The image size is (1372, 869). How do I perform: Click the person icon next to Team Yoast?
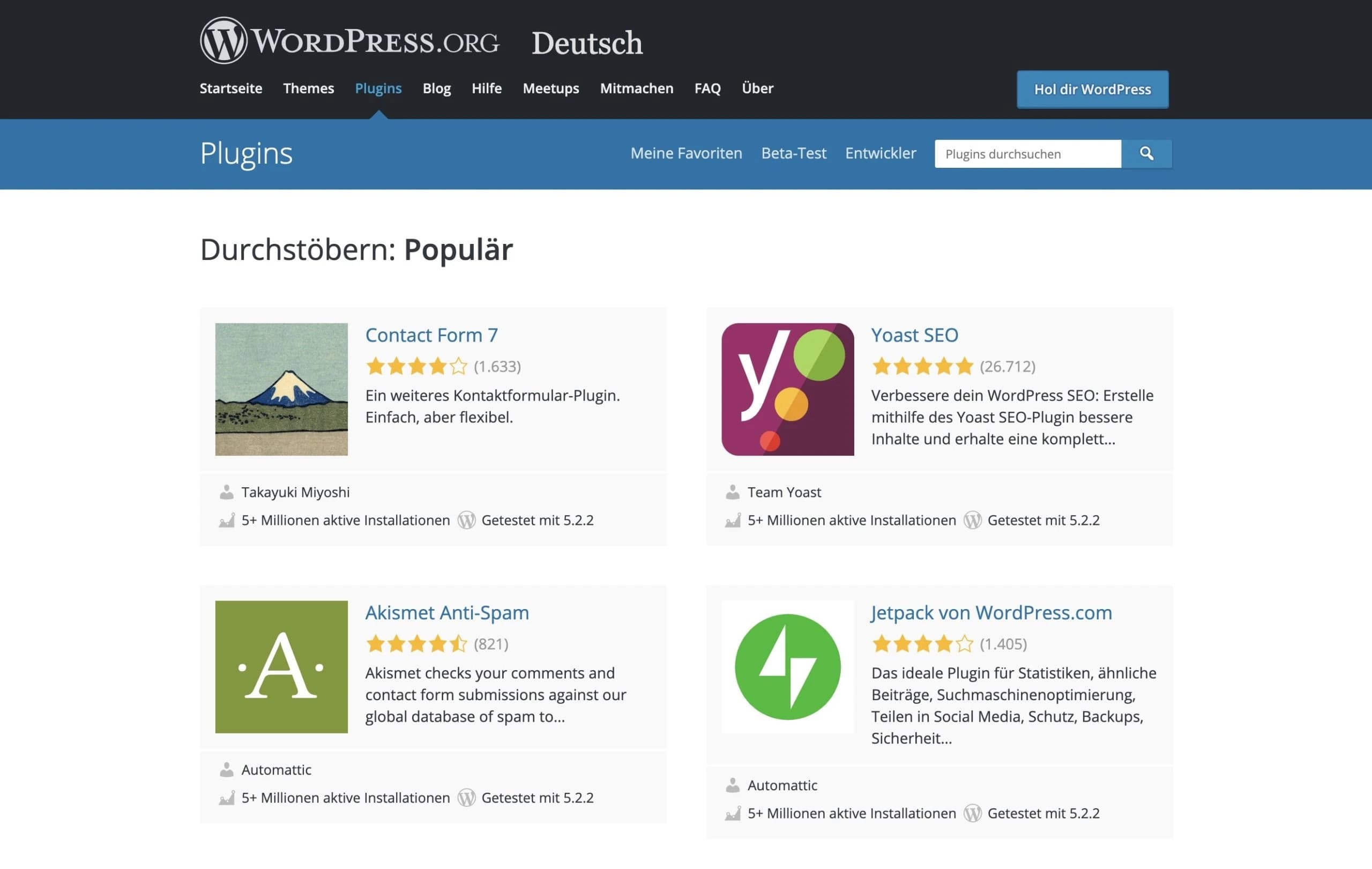733,491
